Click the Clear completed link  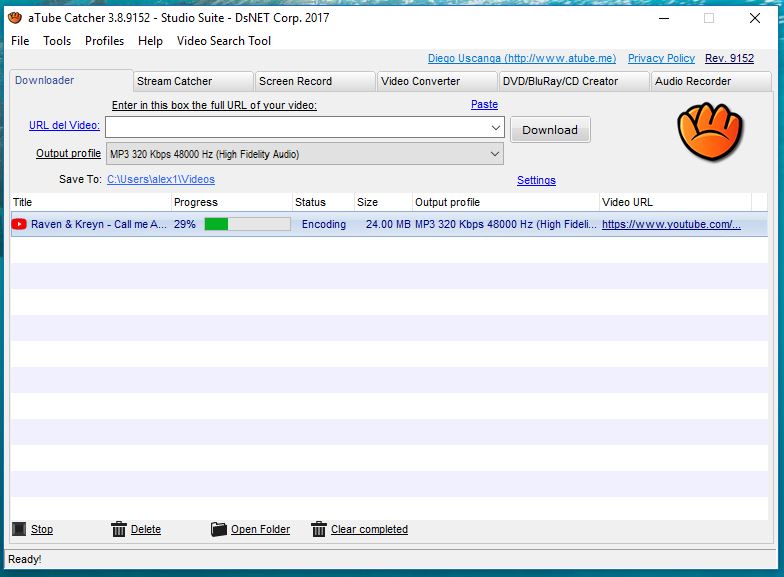pos(370,529)
